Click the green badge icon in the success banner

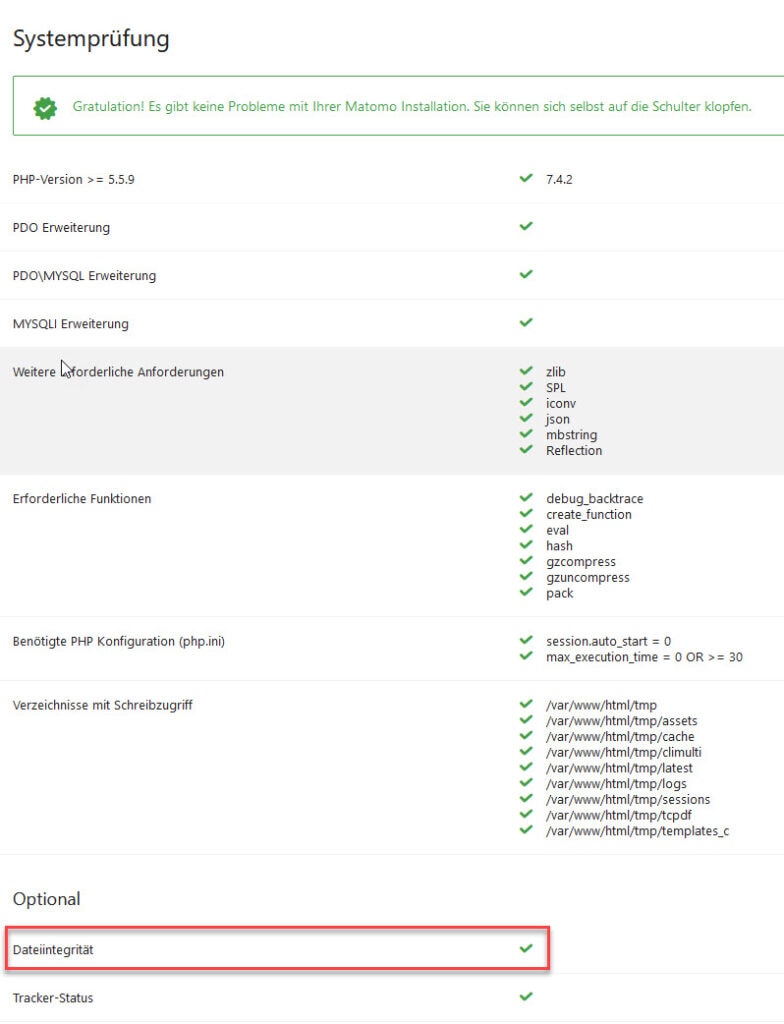[45, 108]
